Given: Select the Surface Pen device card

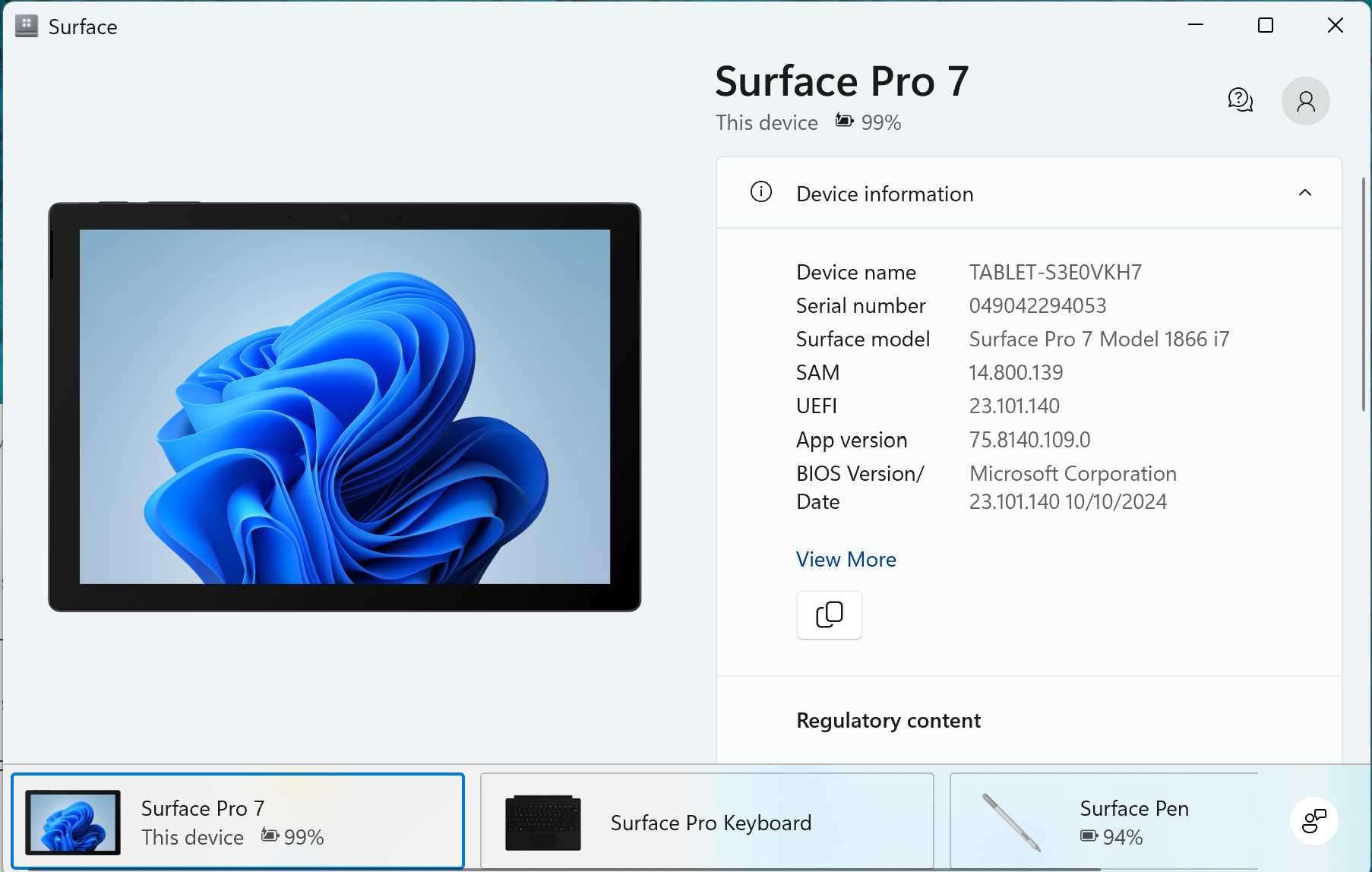Looking at the screenshot, I should click(1104, 821).
